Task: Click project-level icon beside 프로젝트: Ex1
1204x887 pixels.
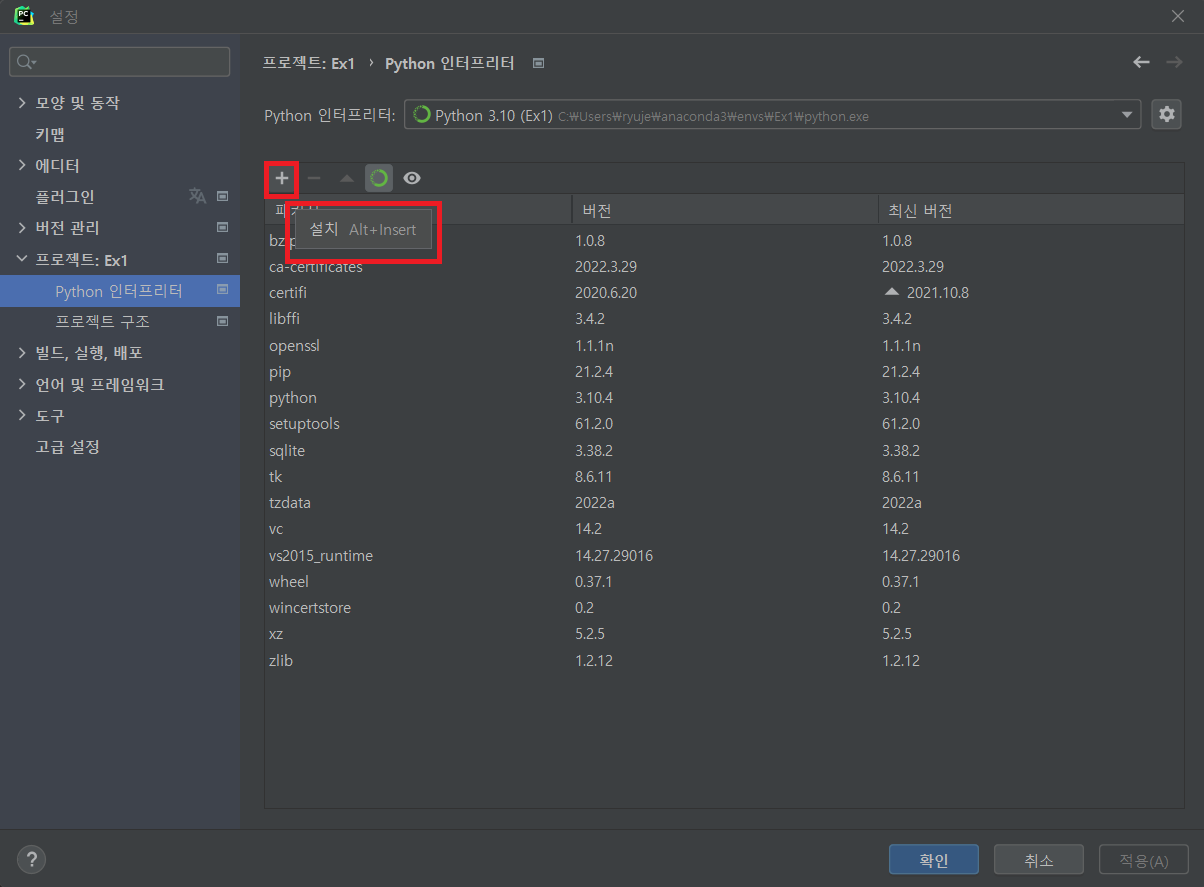Action: tap(222, 259)
